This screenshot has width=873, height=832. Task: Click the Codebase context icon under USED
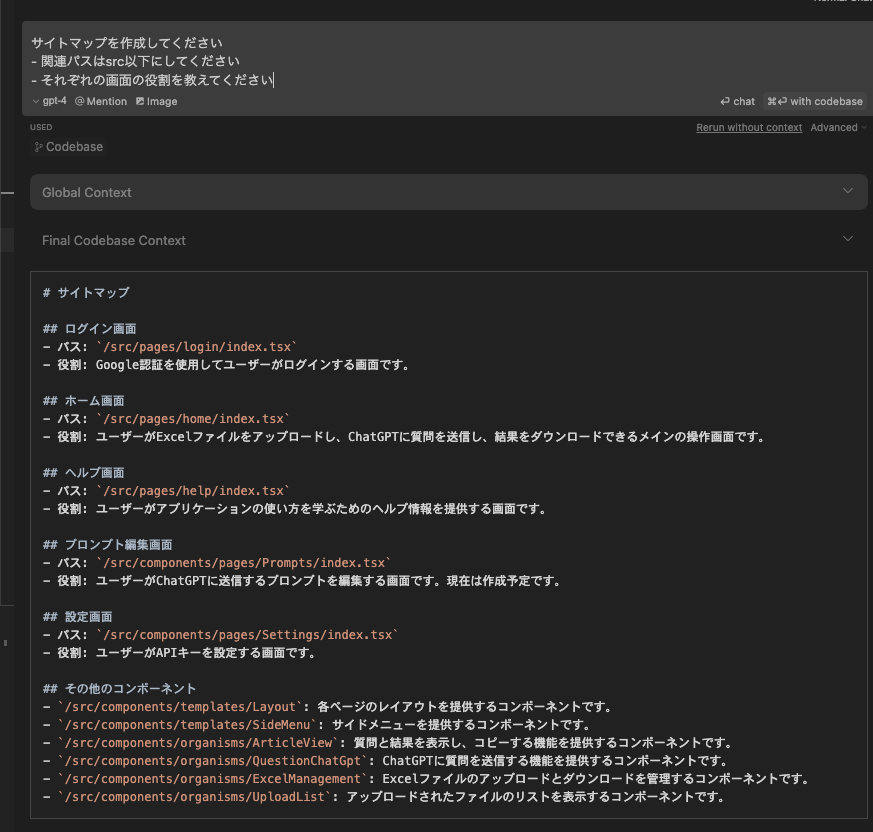[x=40, y=147]
